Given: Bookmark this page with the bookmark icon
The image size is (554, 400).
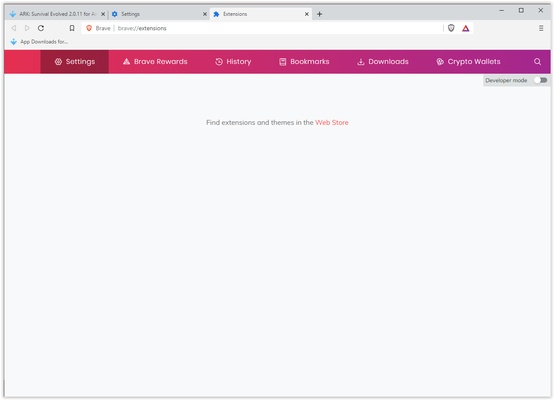Looking at the screenshot, I should click(72, 28).
